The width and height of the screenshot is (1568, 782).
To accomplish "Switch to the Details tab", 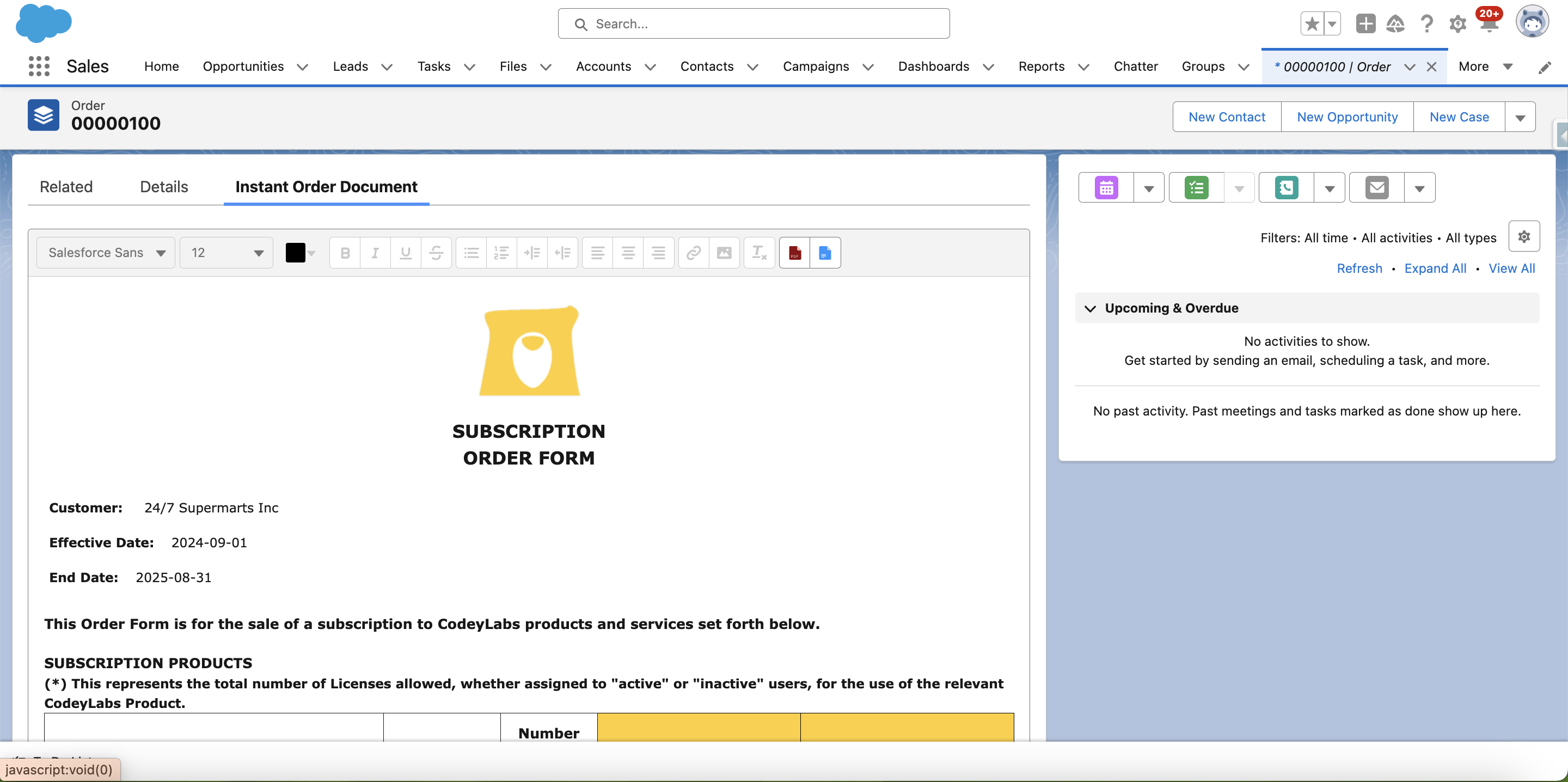I will [164, 187].
